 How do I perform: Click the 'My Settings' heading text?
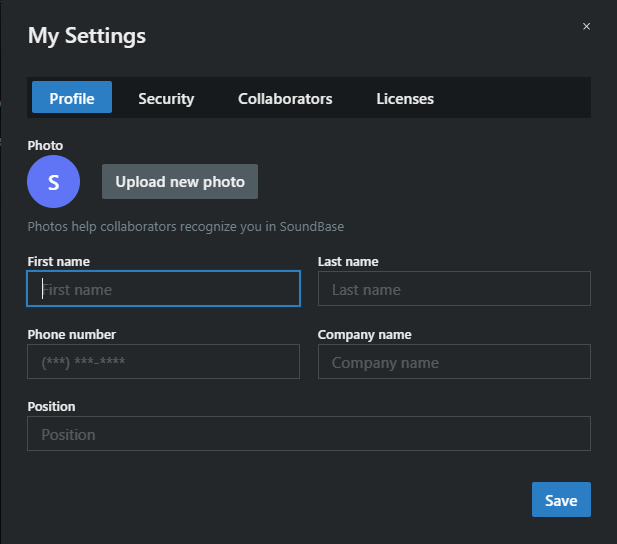87,36
